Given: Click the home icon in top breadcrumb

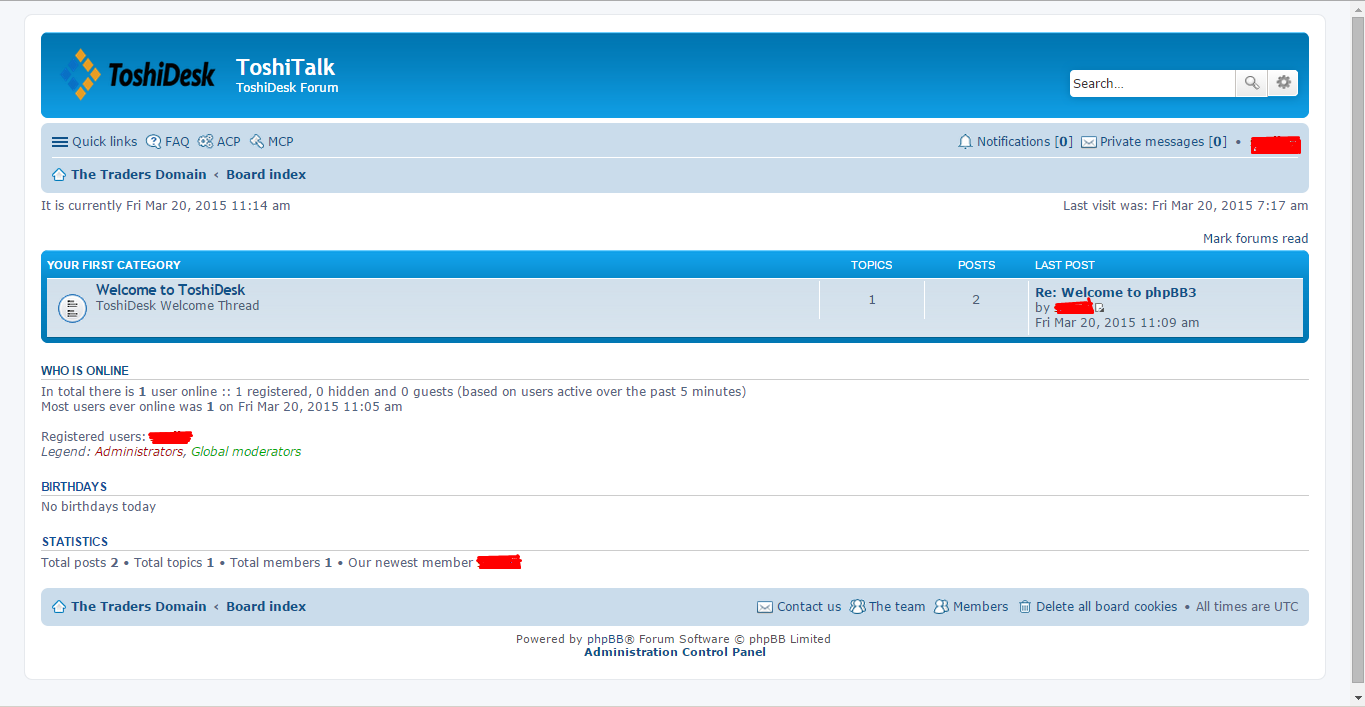Looking at the screenshot, I should tap(59, 175).
